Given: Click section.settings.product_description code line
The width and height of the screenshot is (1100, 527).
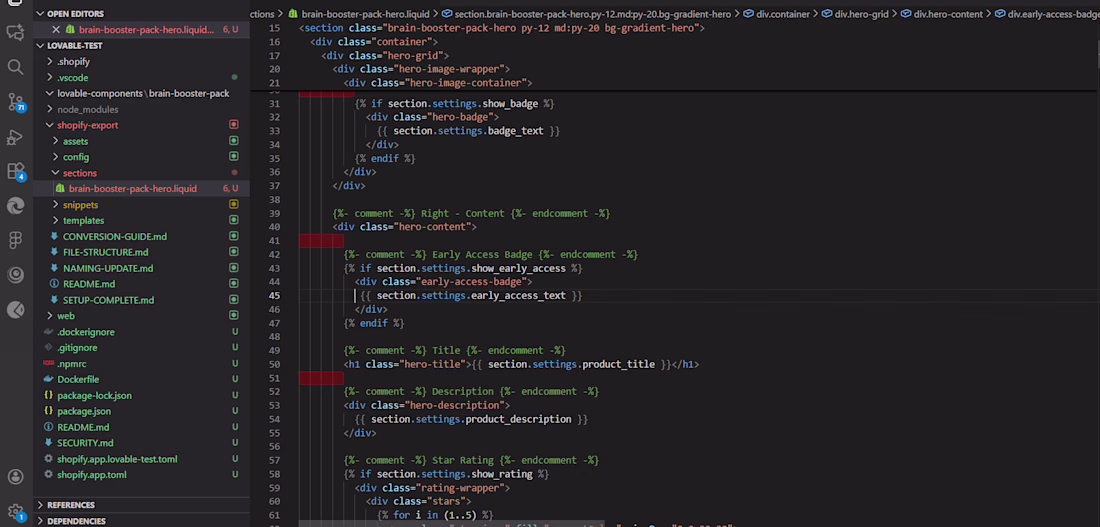Looking at the screenshot, I should (x=471, y=419).
